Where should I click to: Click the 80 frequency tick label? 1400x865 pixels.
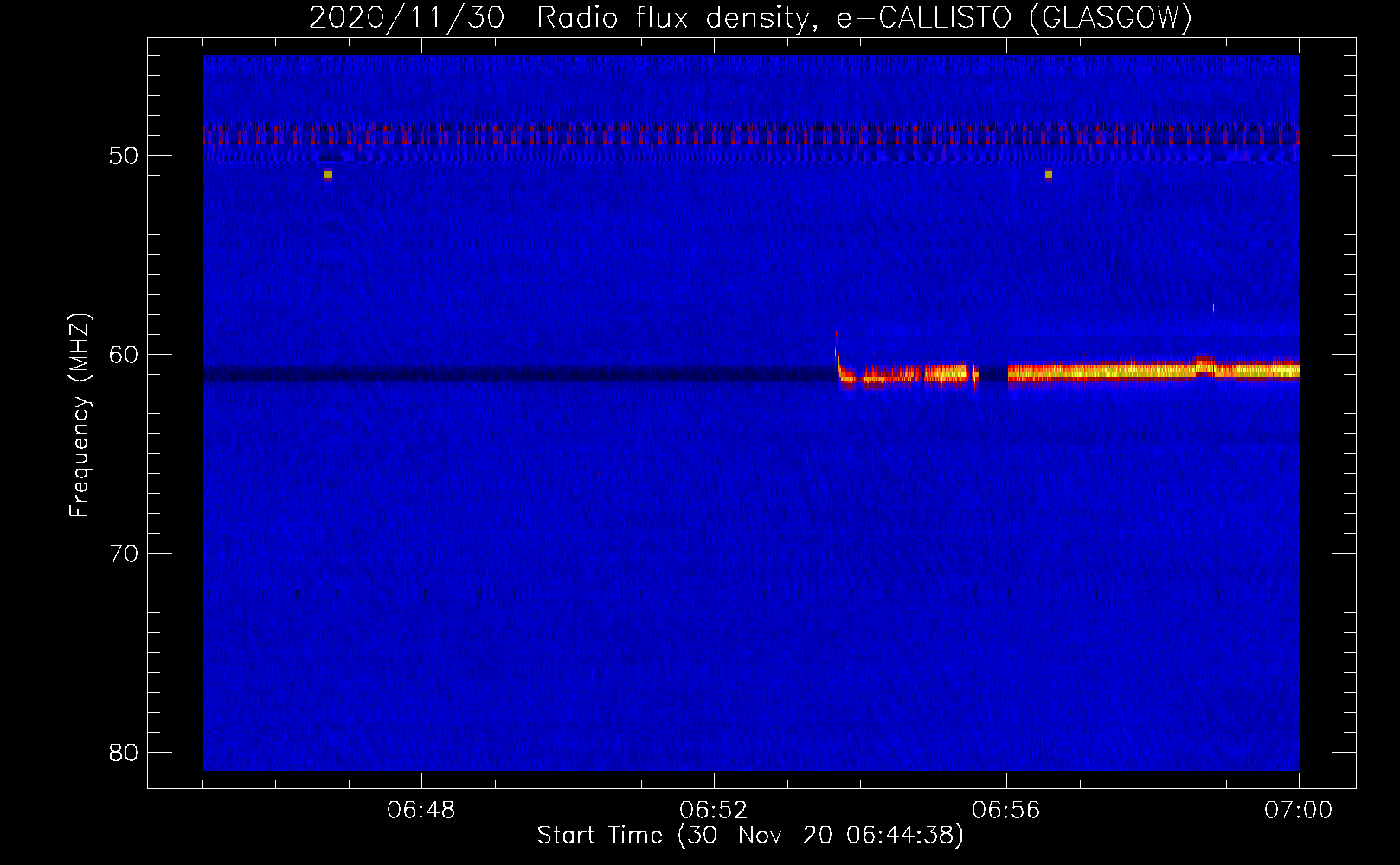point(125,752)
